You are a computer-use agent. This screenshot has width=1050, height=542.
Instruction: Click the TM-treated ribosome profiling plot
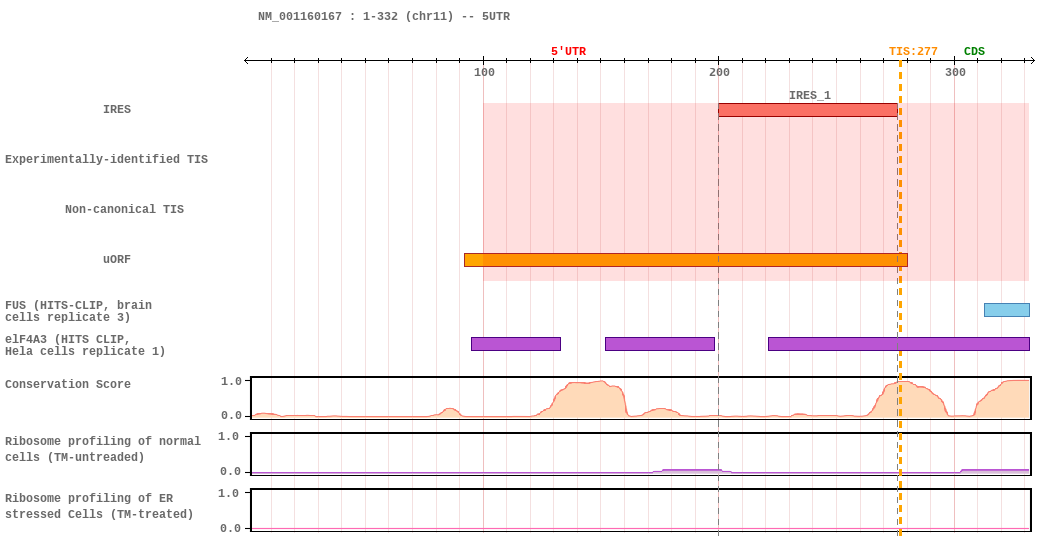click(x=641, y=511)
